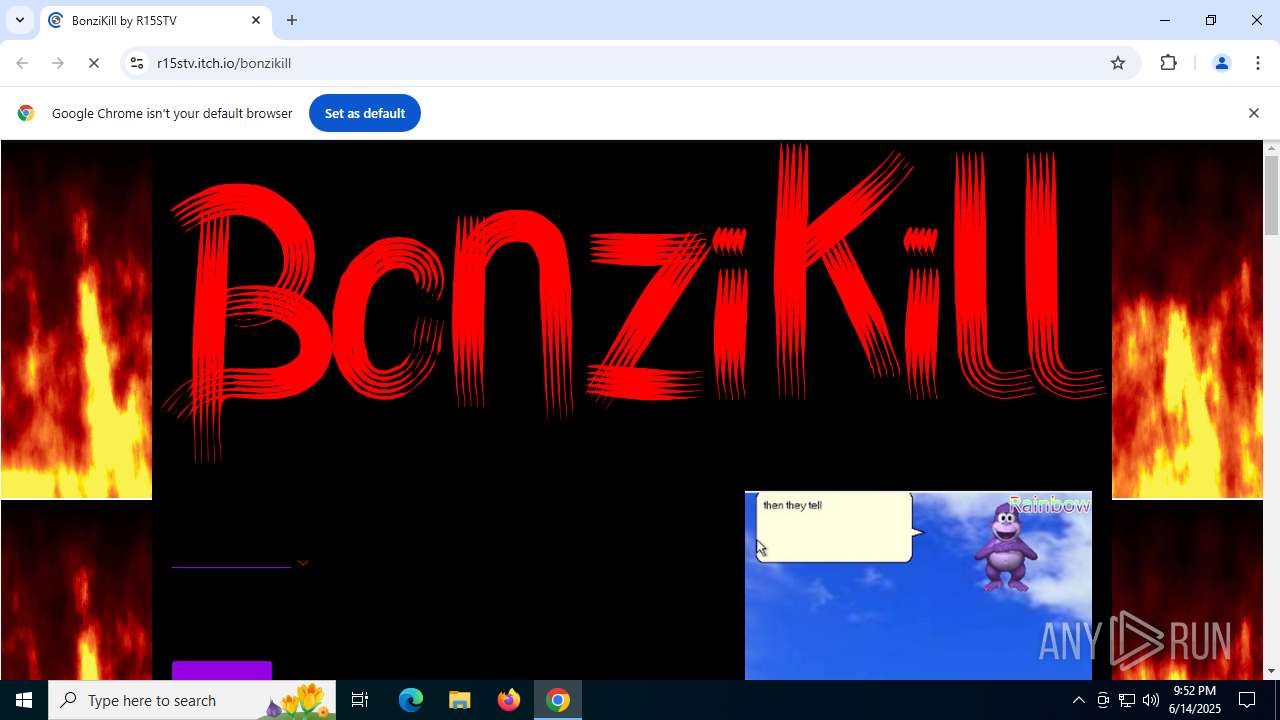1280x720 pixels.
Task: Open the volume speaker tray icon
Action: (x=1151, y=700)
